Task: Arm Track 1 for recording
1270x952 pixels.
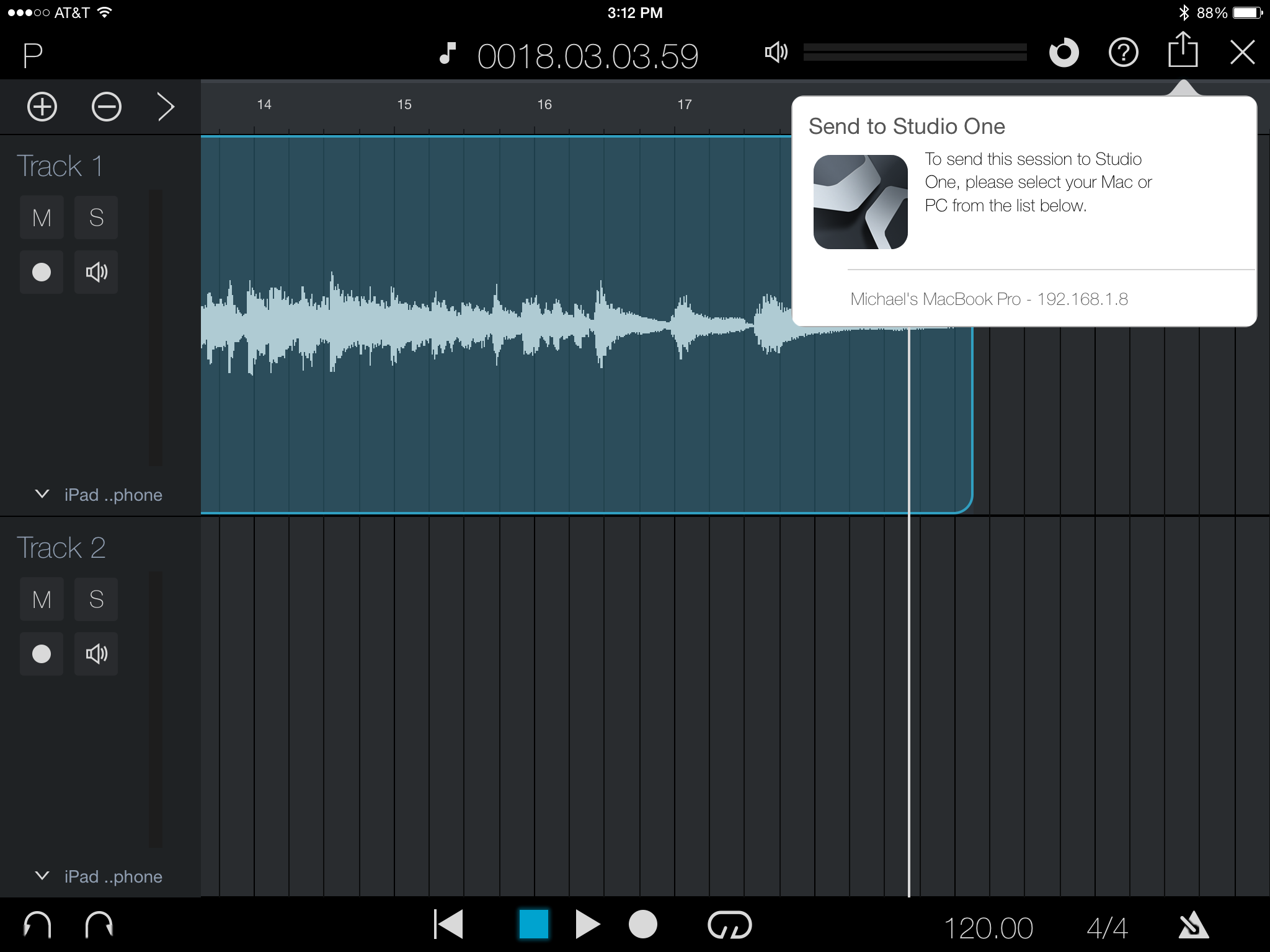Action: click(42, 272)
